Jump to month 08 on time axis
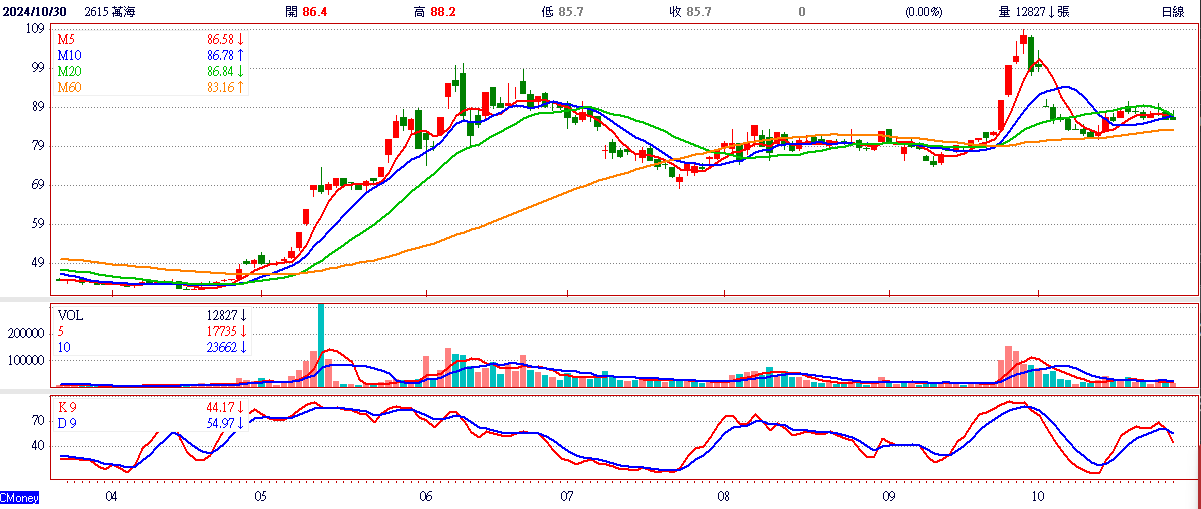The image size is (1201, 509). coord(723,495)
